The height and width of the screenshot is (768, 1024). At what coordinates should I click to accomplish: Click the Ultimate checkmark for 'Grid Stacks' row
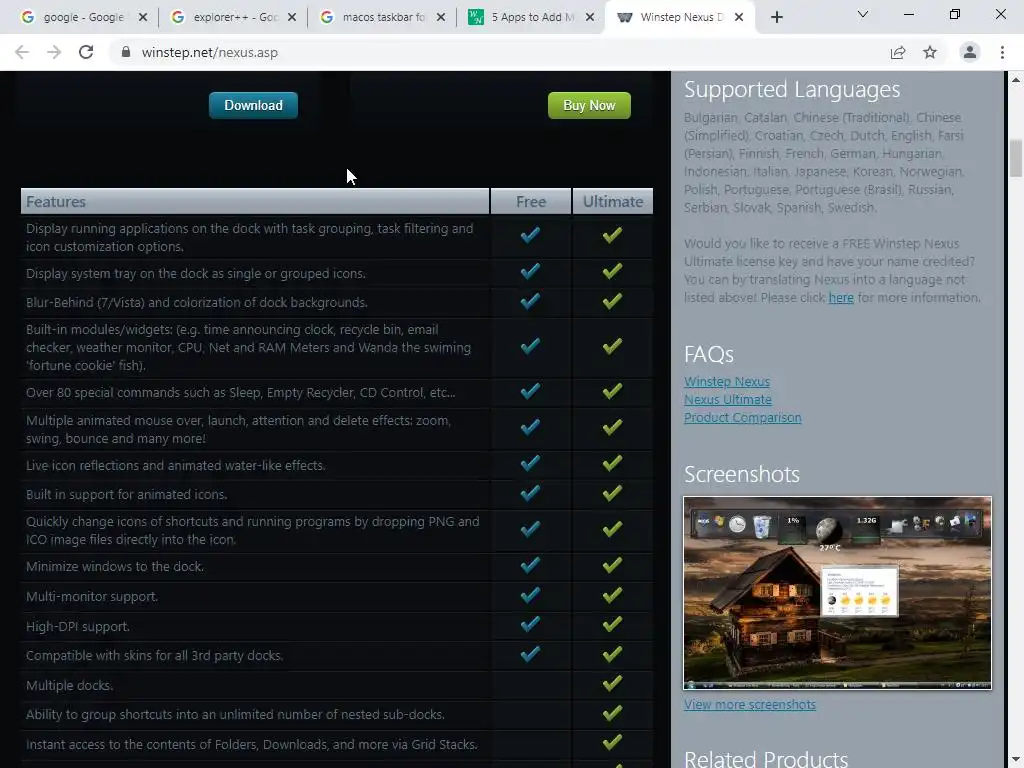[612, 743]
